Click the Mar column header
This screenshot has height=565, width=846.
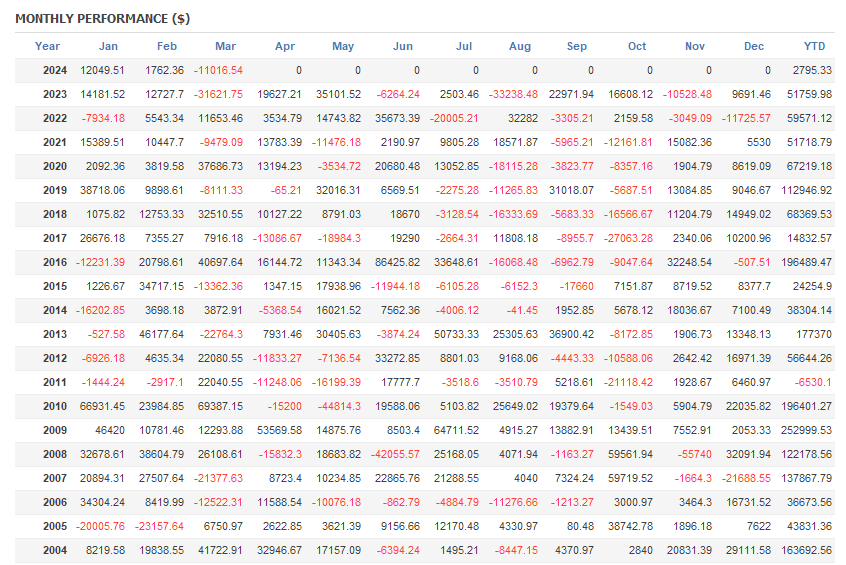point(226,46)
